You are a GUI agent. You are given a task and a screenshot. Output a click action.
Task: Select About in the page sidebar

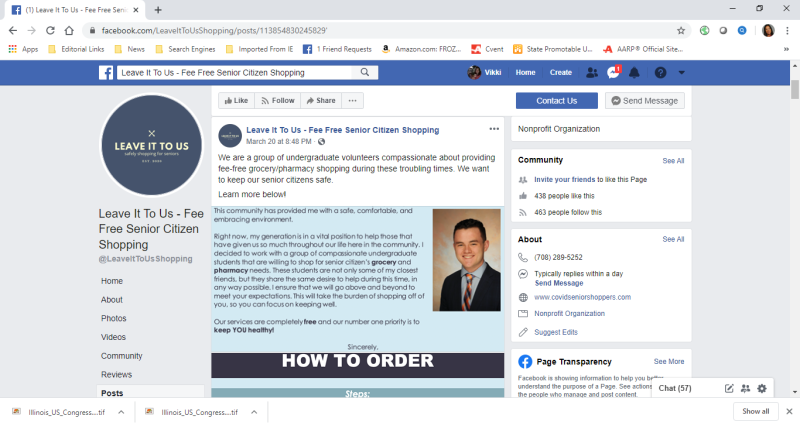[112, 300]
